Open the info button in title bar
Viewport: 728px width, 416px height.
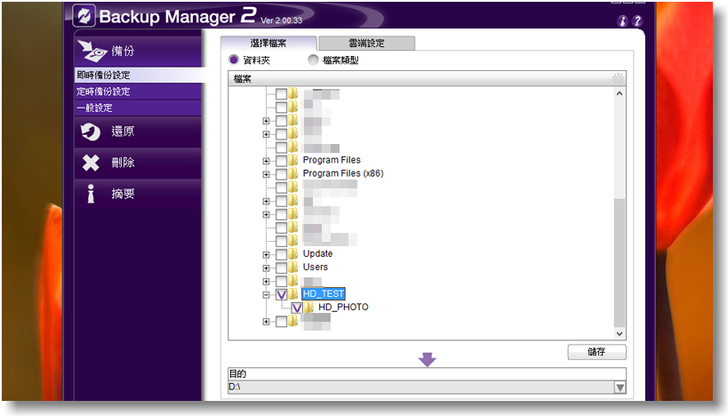(x=622, y=21)
